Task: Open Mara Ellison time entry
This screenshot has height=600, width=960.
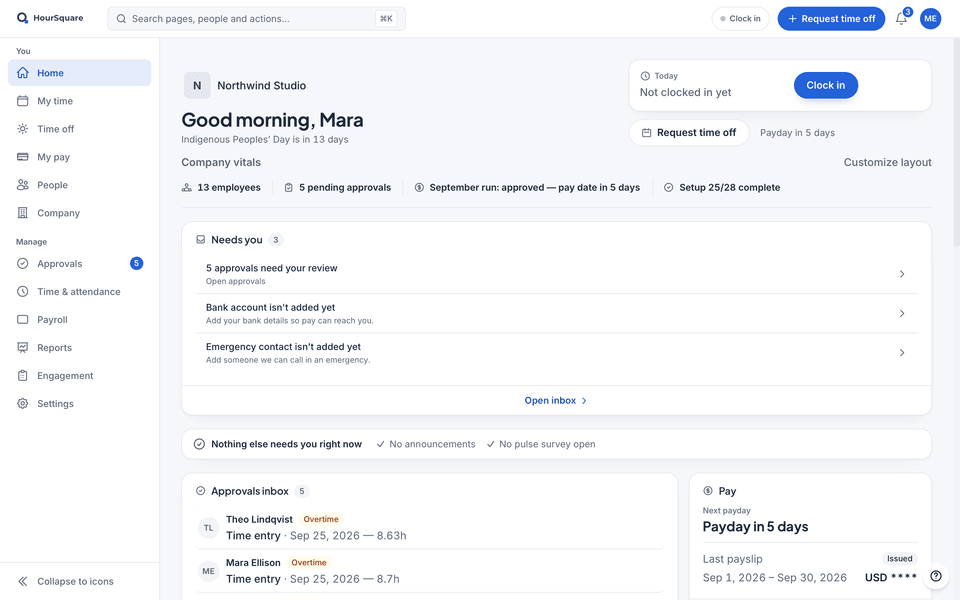Action: (x=430, y=571)
